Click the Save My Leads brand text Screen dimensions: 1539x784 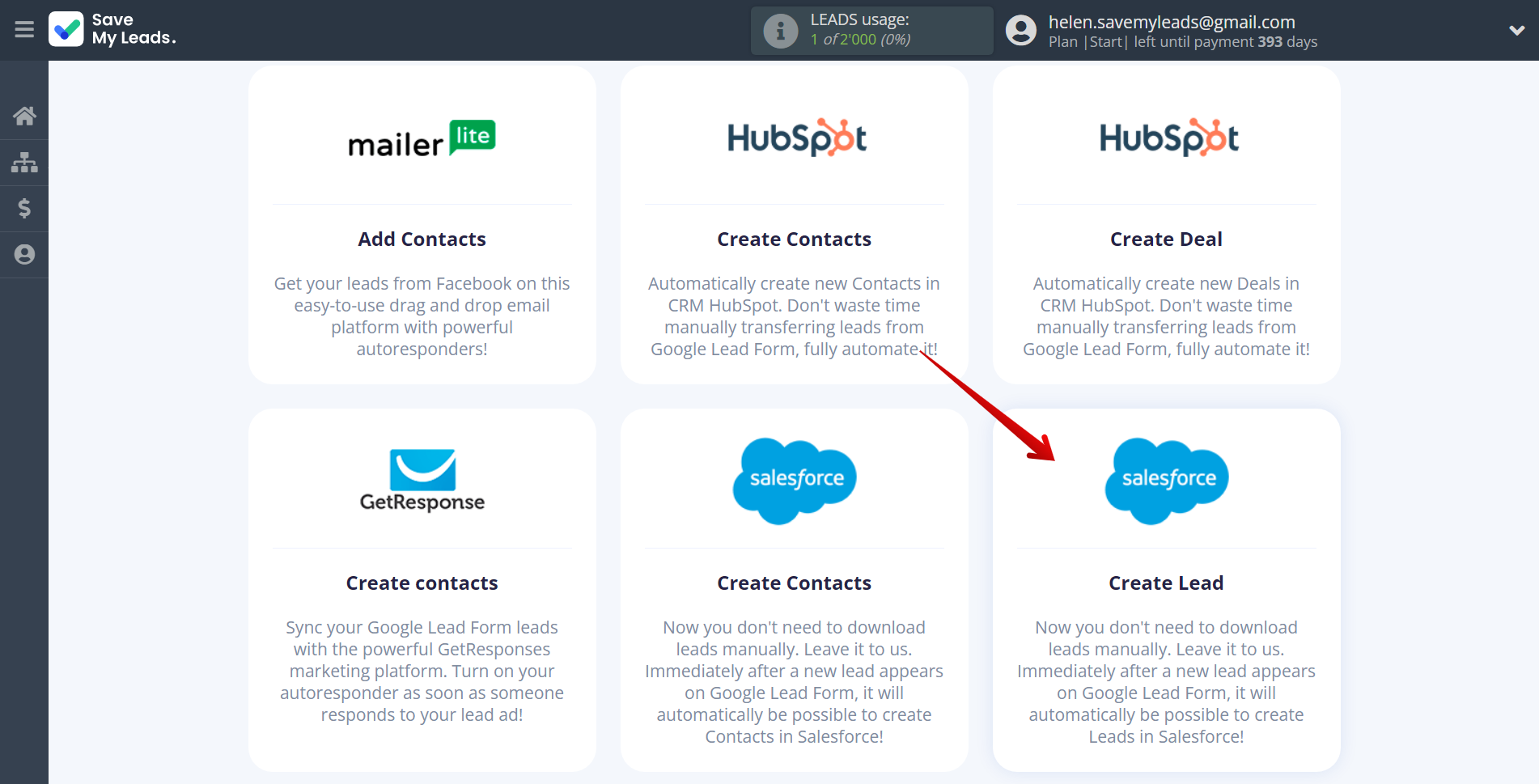coord(134,29)
